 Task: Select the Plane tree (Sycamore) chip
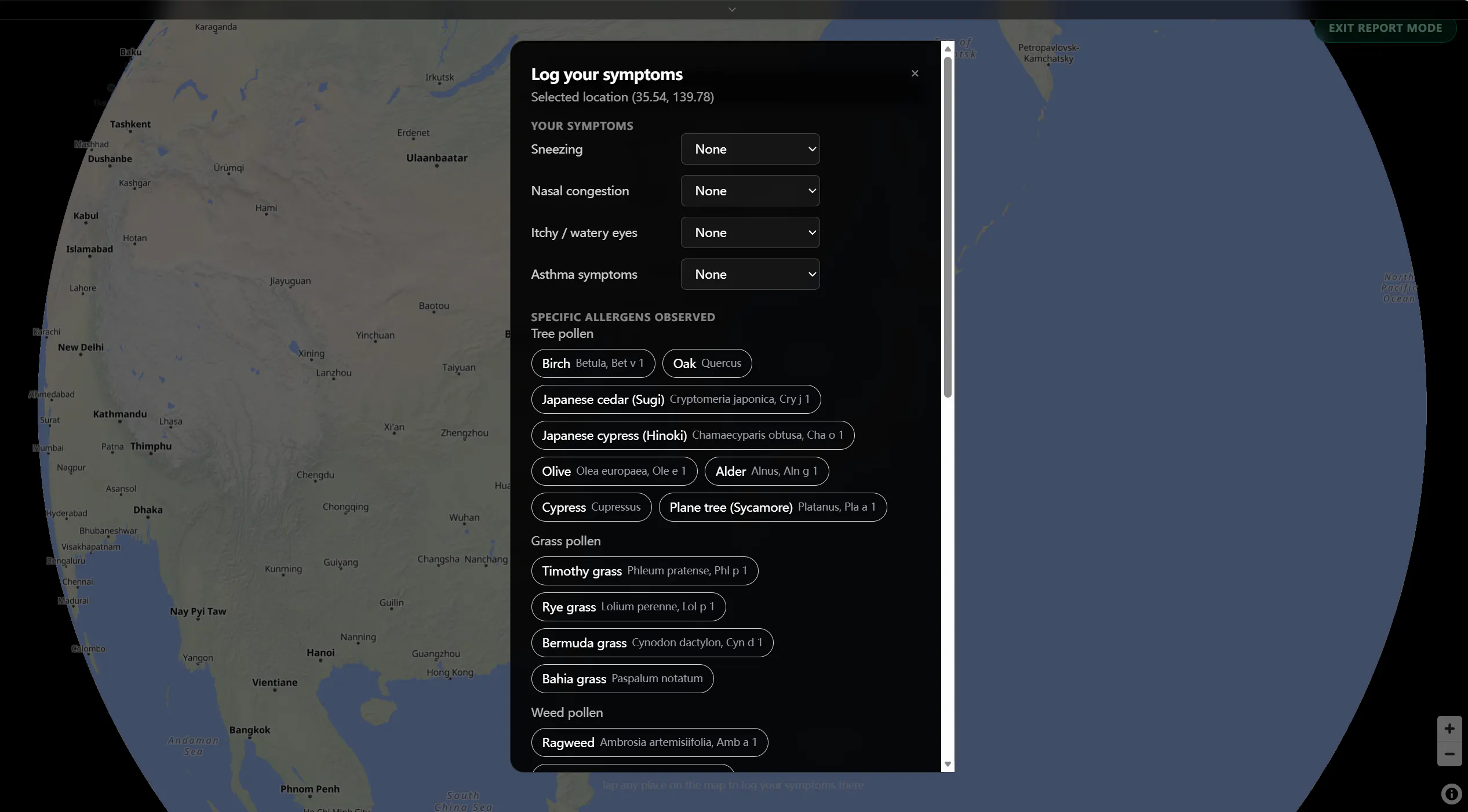(773, 507)
